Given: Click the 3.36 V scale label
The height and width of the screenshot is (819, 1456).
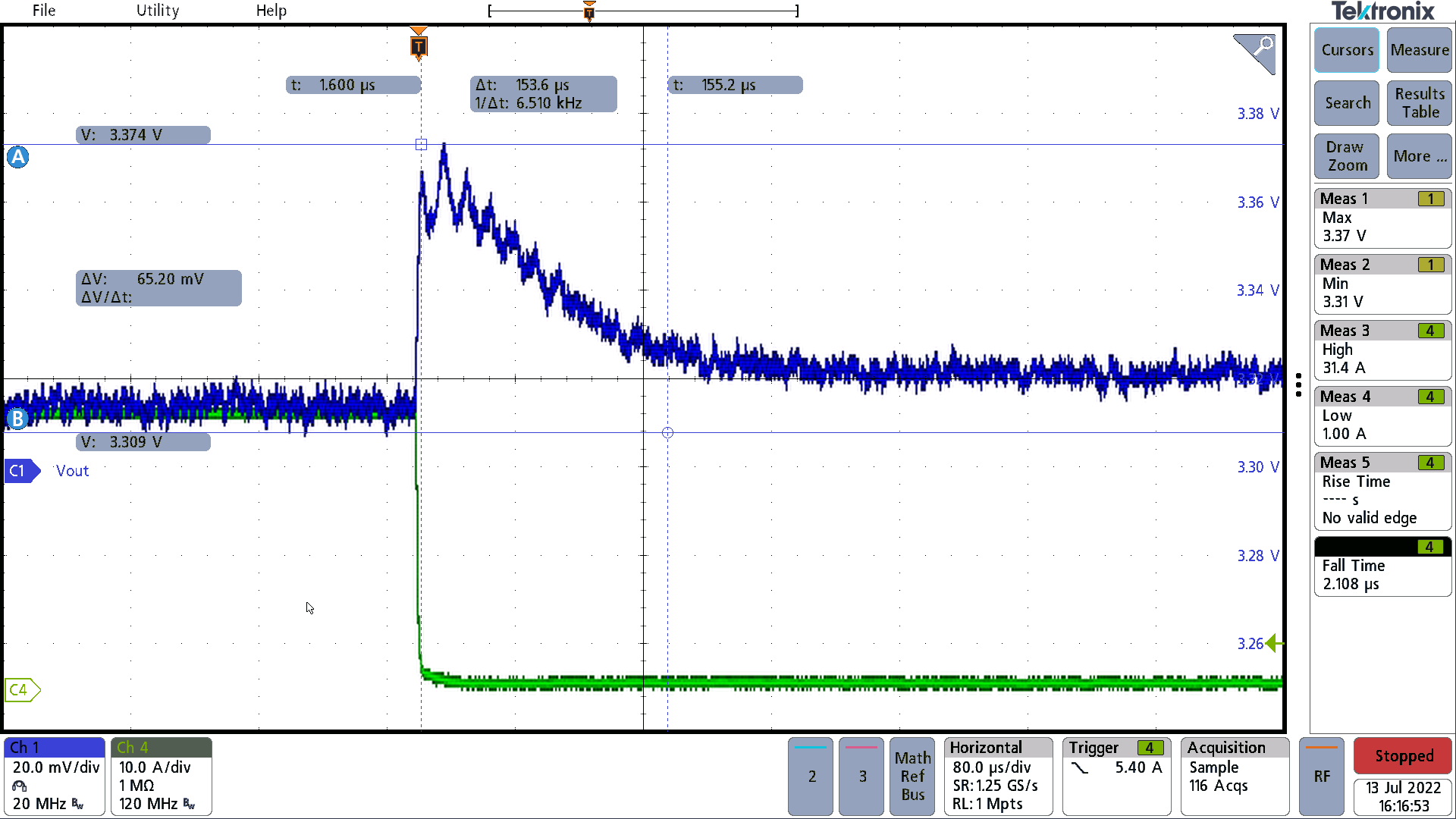Looking at the screenshot, I should coord(1258,202).
